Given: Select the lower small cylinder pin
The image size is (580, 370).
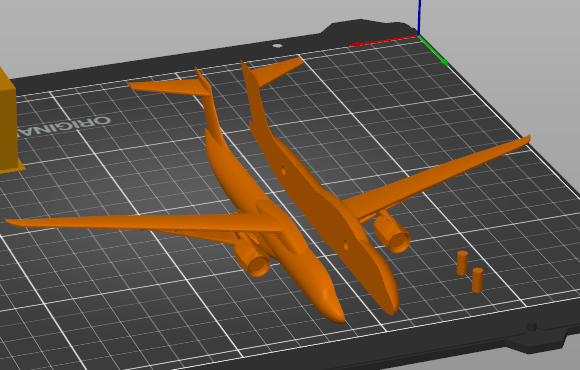Looking at the screenshot, I should (x=478, y=280).
